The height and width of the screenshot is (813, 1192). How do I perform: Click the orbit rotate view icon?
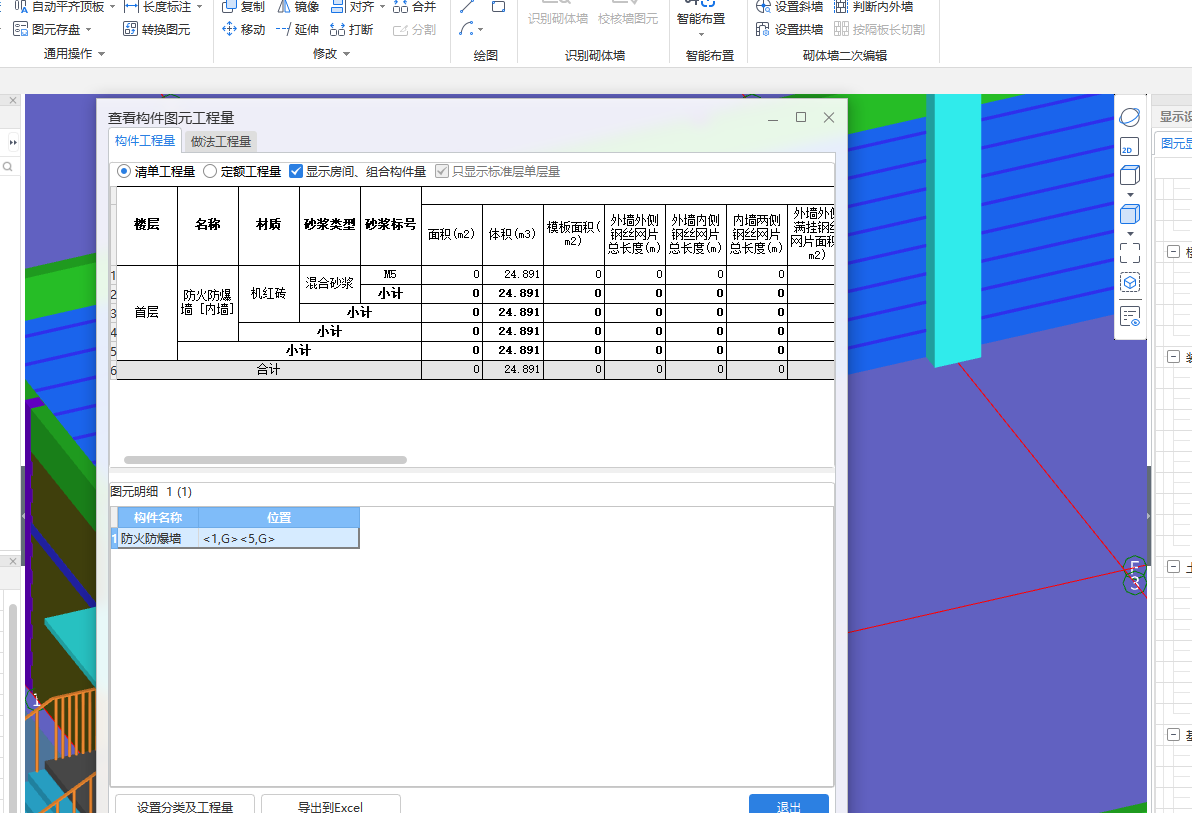[x=1130, y=117]
